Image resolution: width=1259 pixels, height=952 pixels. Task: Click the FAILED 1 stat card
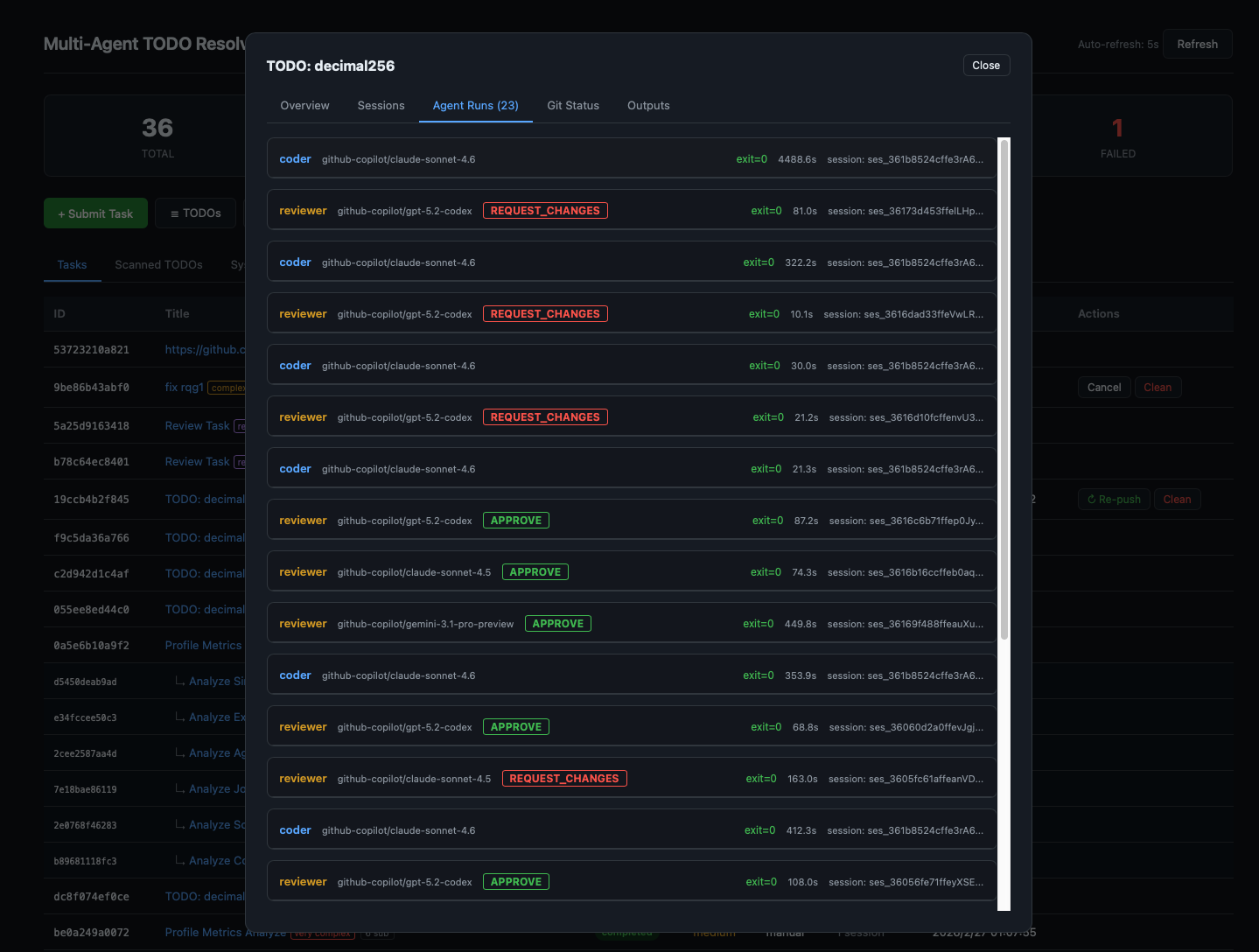click(1117, 136)
